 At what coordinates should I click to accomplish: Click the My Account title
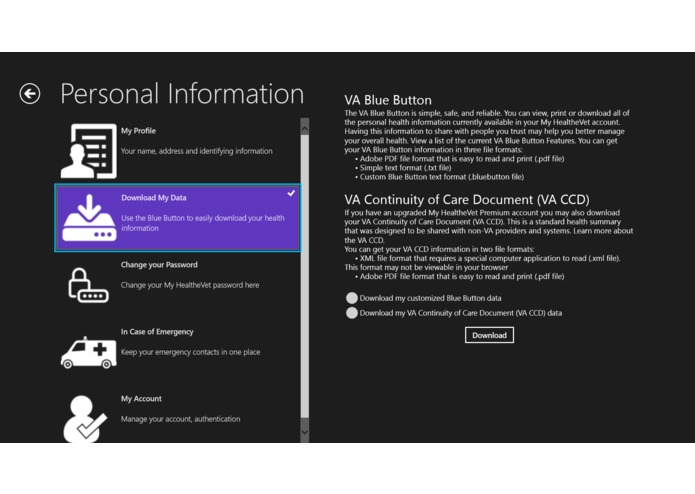(141, 398)
